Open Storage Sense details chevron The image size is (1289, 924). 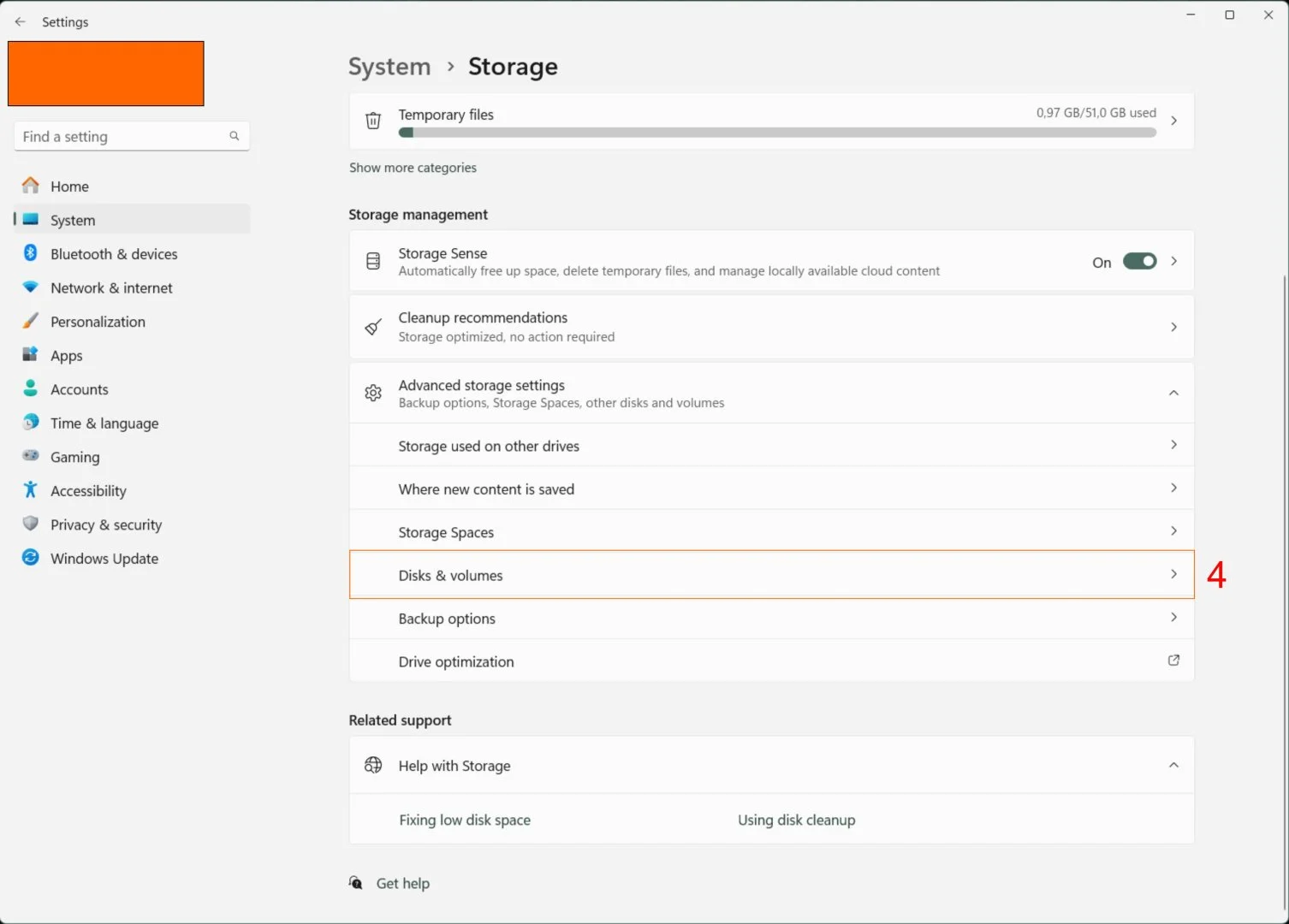coord(1174,261)
